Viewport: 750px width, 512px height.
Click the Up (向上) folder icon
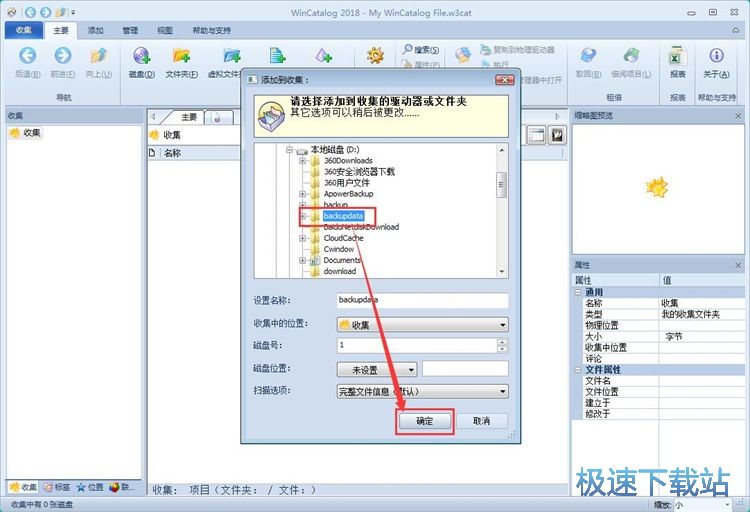[99, 56]
